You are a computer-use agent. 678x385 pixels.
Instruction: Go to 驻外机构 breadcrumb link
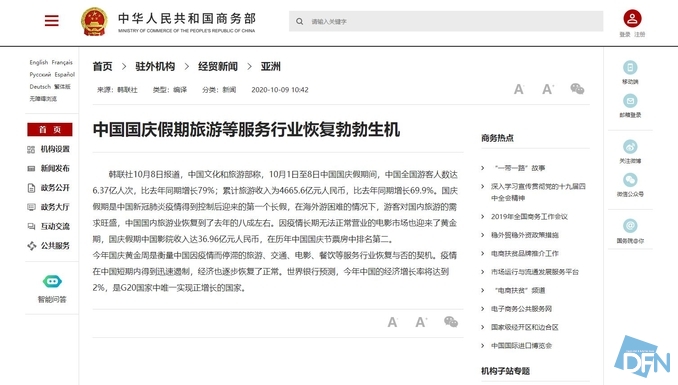[155, 66]
